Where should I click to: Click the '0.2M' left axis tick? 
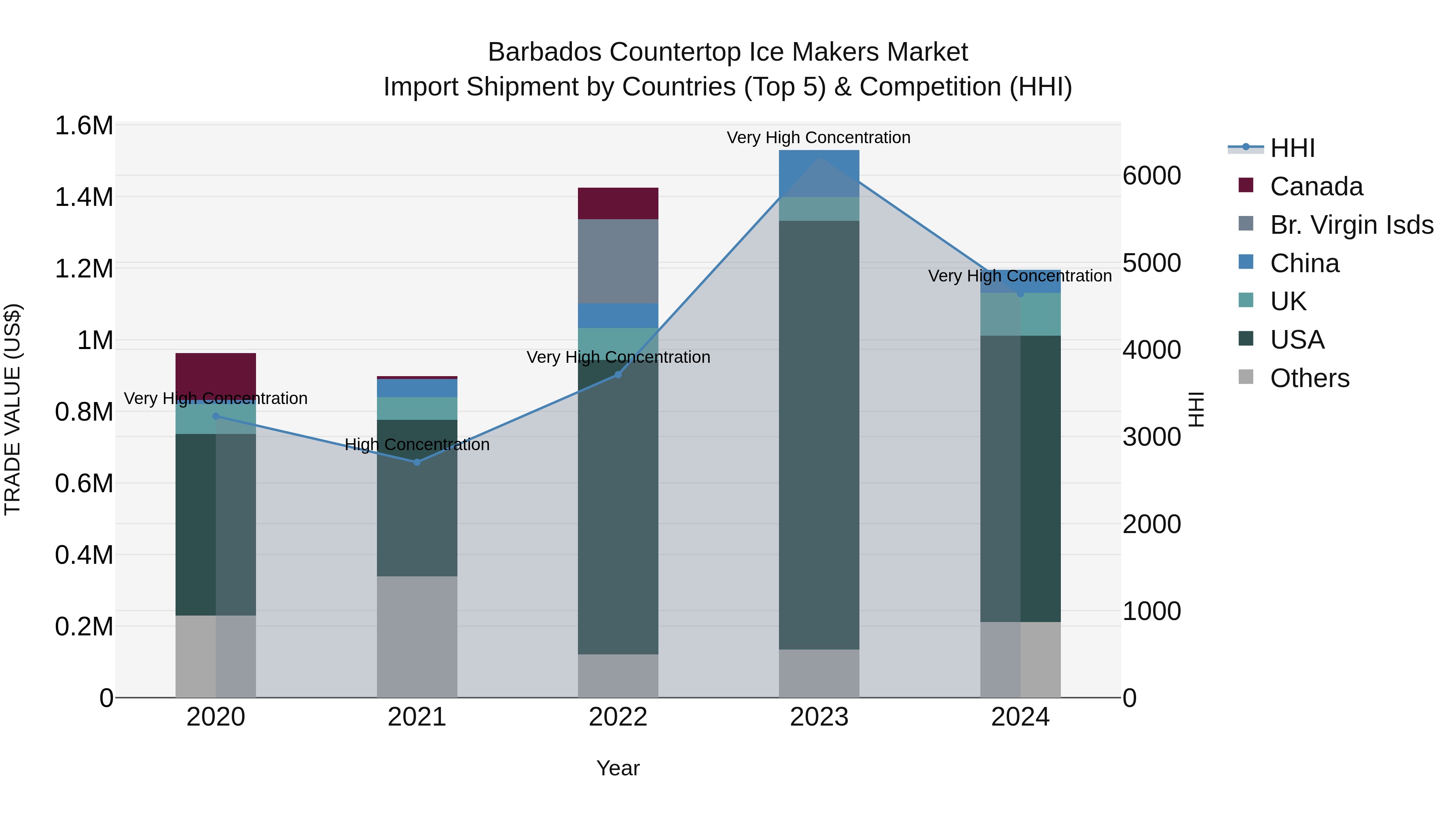tap(84, 627)
